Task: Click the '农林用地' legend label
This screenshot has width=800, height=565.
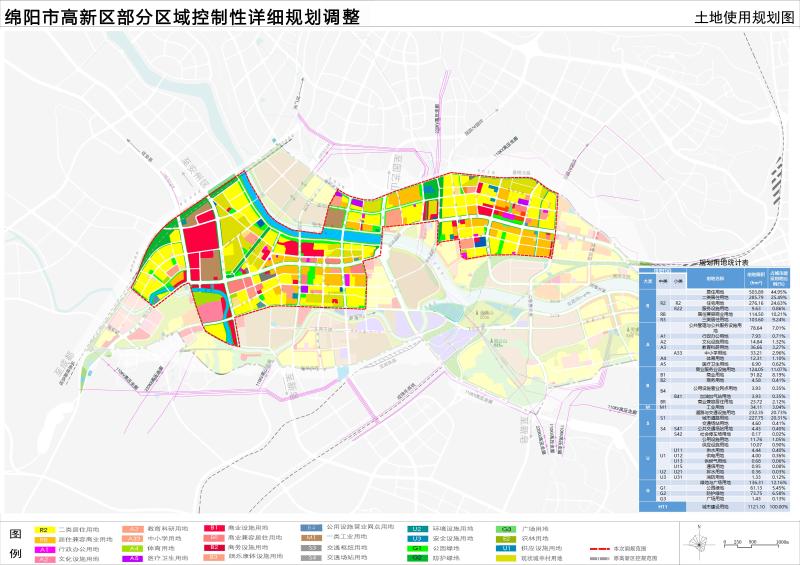Action: coord(535,538)
